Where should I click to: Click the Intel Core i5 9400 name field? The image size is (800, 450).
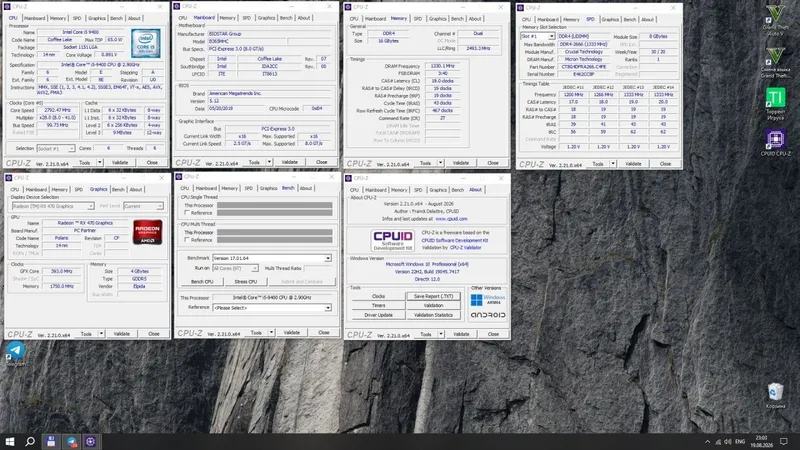pos(81,32)
